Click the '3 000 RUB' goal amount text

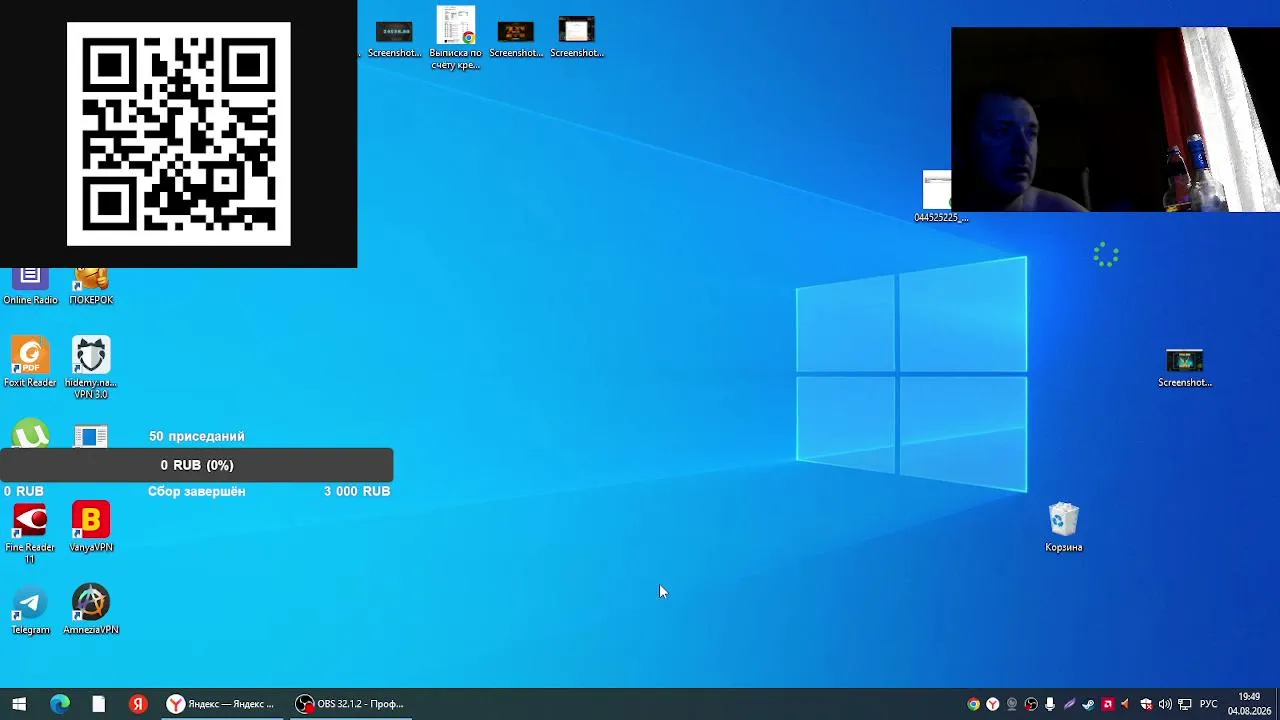point(357,491)
